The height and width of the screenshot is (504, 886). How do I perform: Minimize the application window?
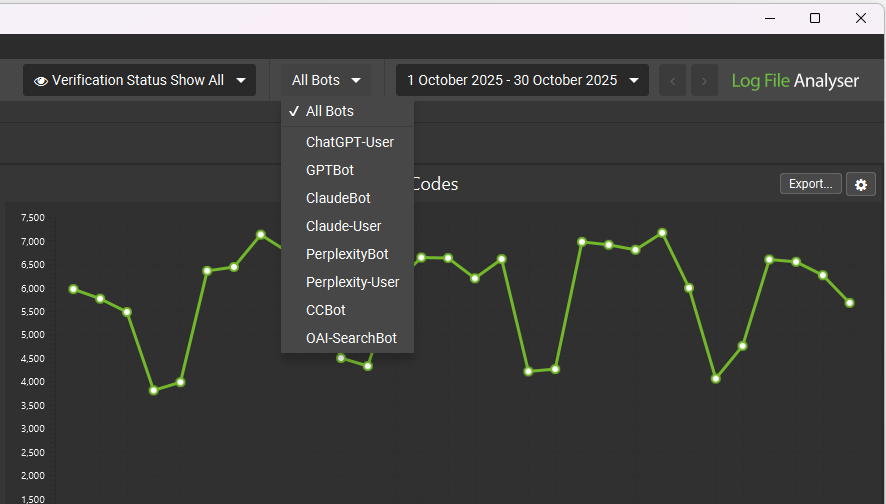coord(769,18)
